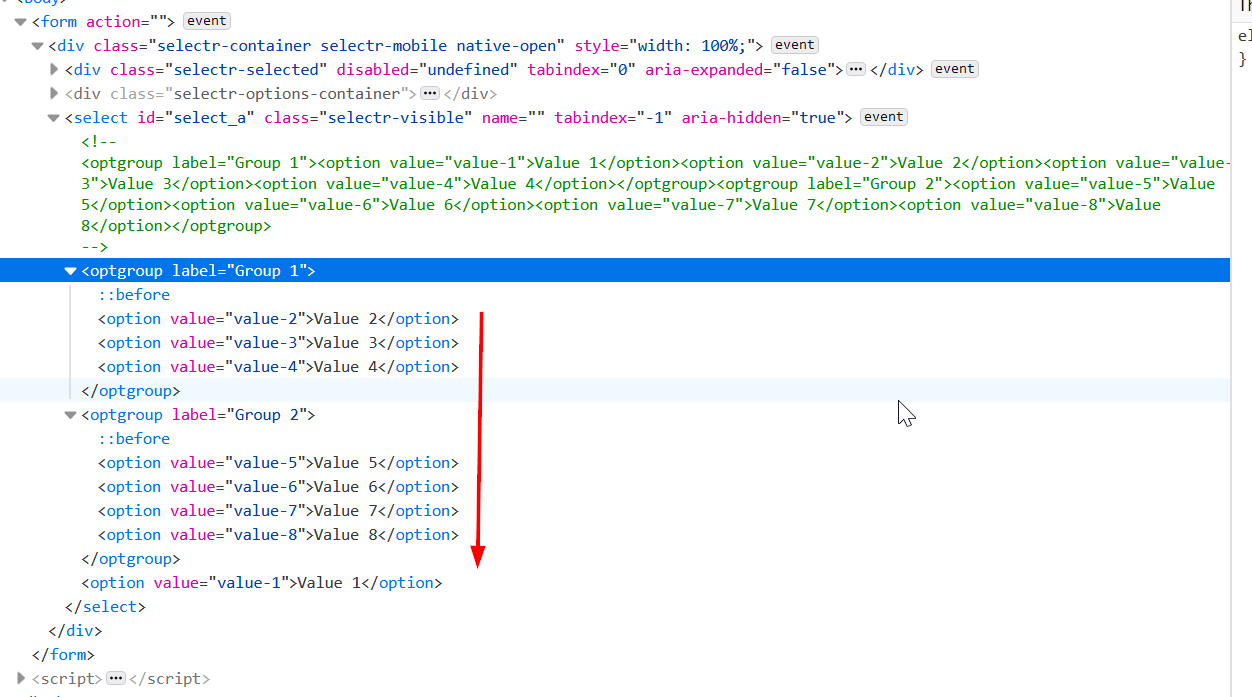Expand the script element
1252x697 pixels.
[x=21, y=678]
